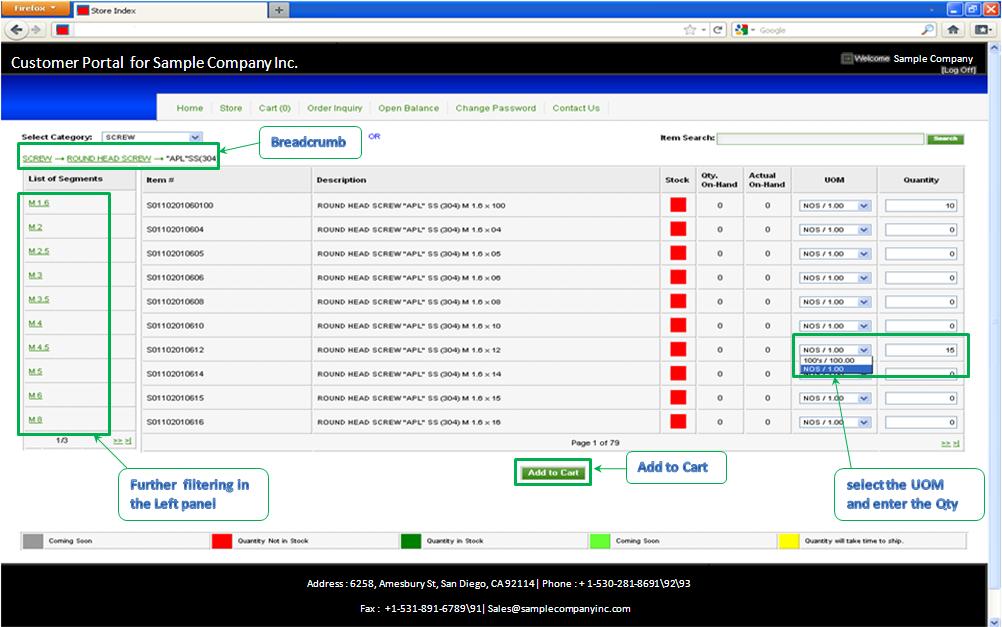Viewport: 1002px width, 627px height.
Task: Click the Page 1 of 79 text
Action: 595,443
